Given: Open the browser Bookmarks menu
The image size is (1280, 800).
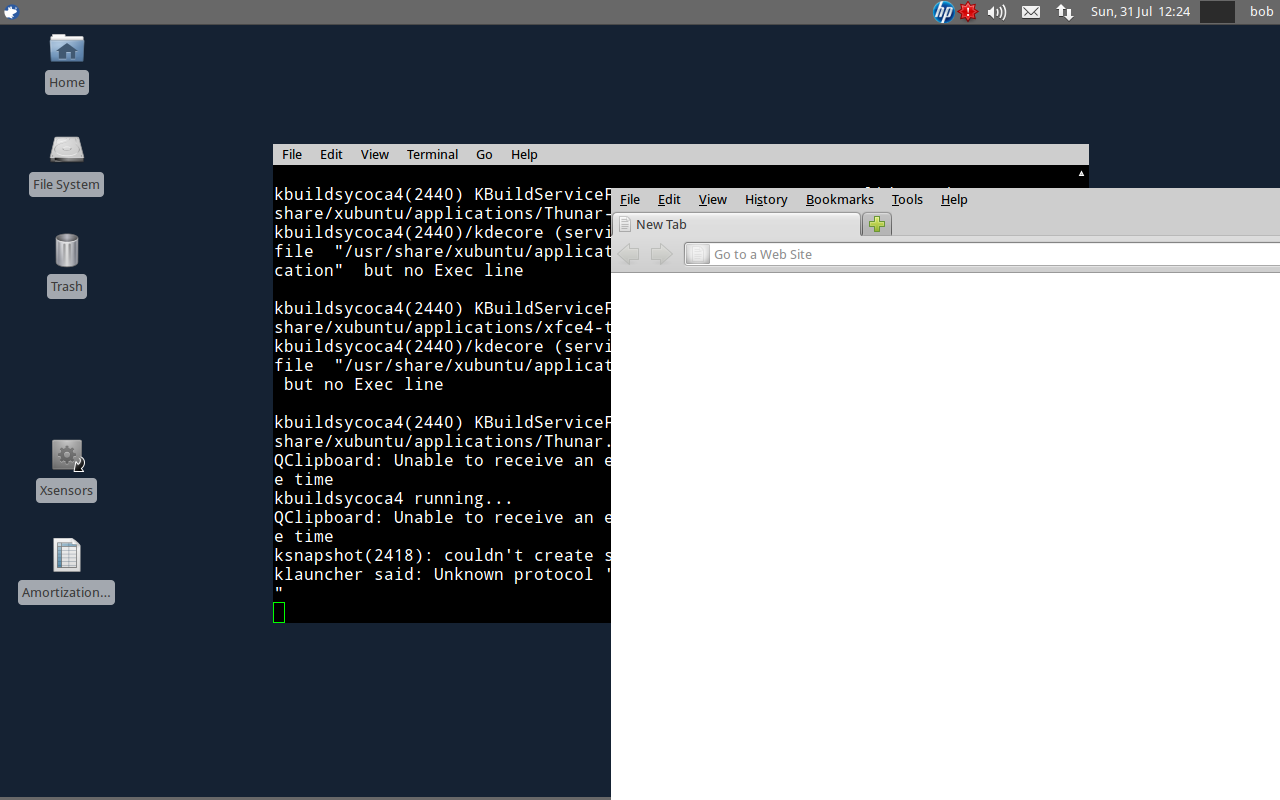Looking at the screenshot, I should [x=840, y=199].
